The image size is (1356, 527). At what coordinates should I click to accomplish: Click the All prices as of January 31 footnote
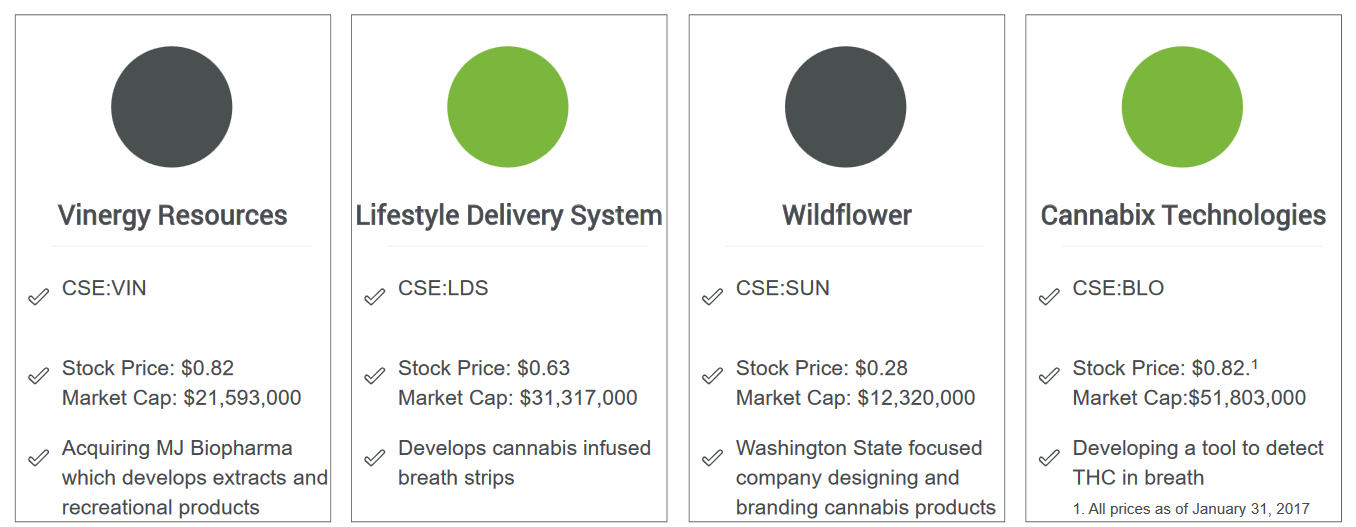[1191, 509]
